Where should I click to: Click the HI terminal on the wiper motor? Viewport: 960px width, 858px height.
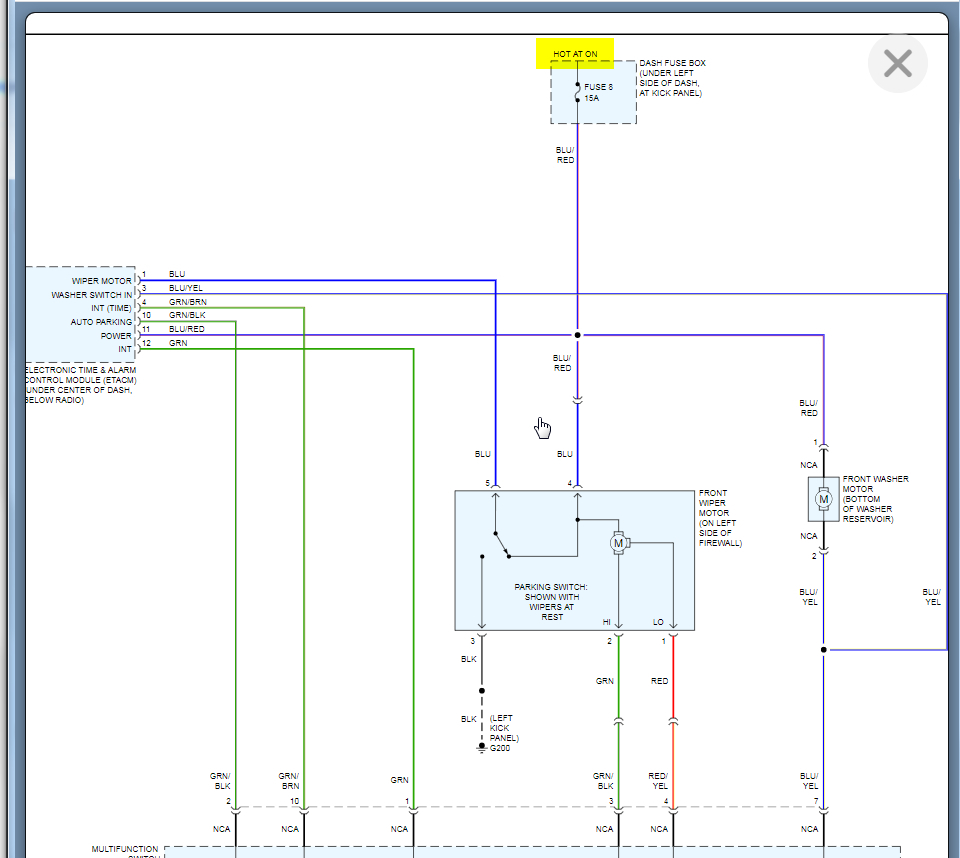(607, 622)
